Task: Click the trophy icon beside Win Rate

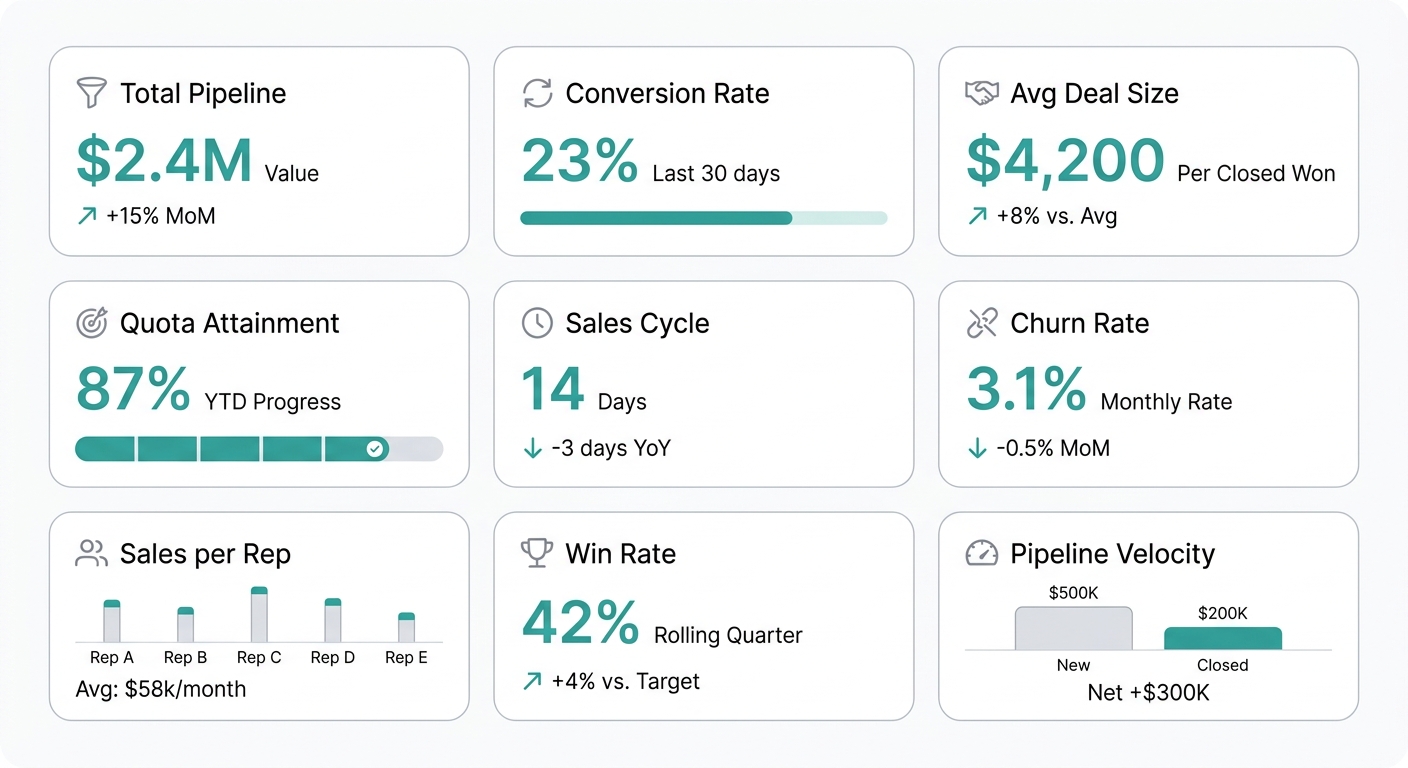Action: tap(537, 554)
